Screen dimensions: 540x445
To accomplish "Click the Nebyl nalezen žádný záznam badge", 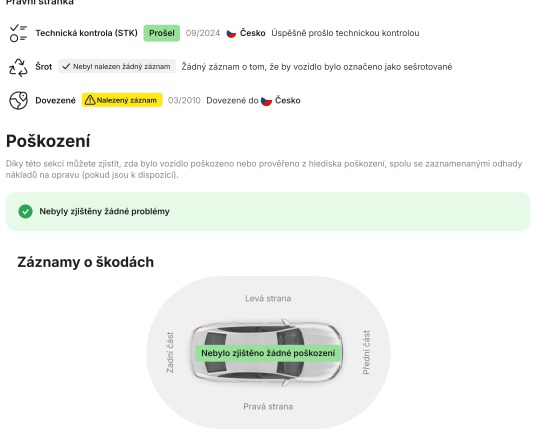I will pyautogui.click(x=116, y=66).
